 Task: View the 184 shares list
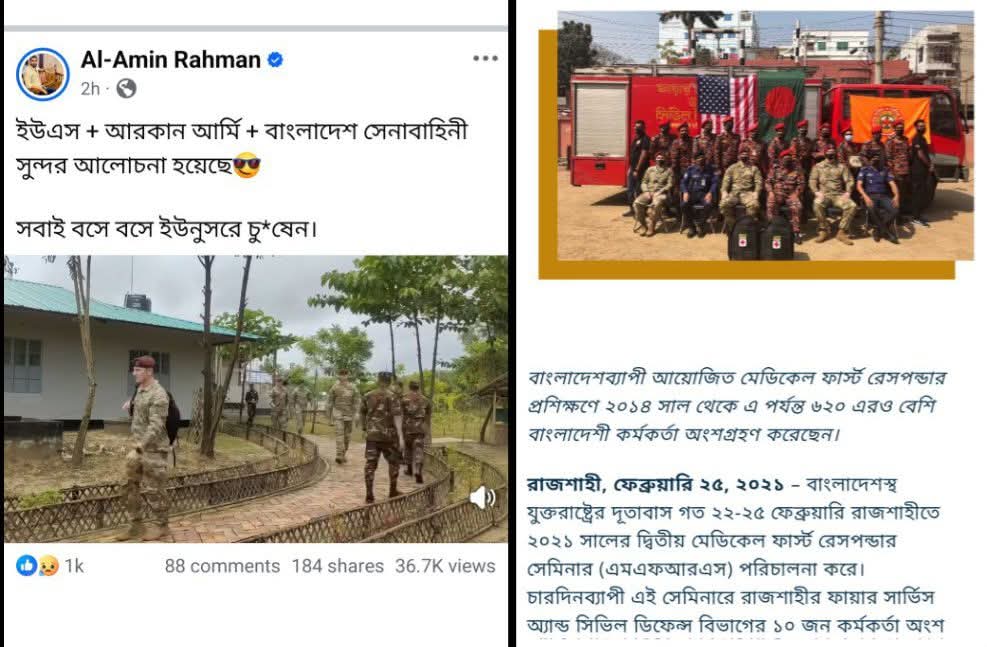click(337, 566)
